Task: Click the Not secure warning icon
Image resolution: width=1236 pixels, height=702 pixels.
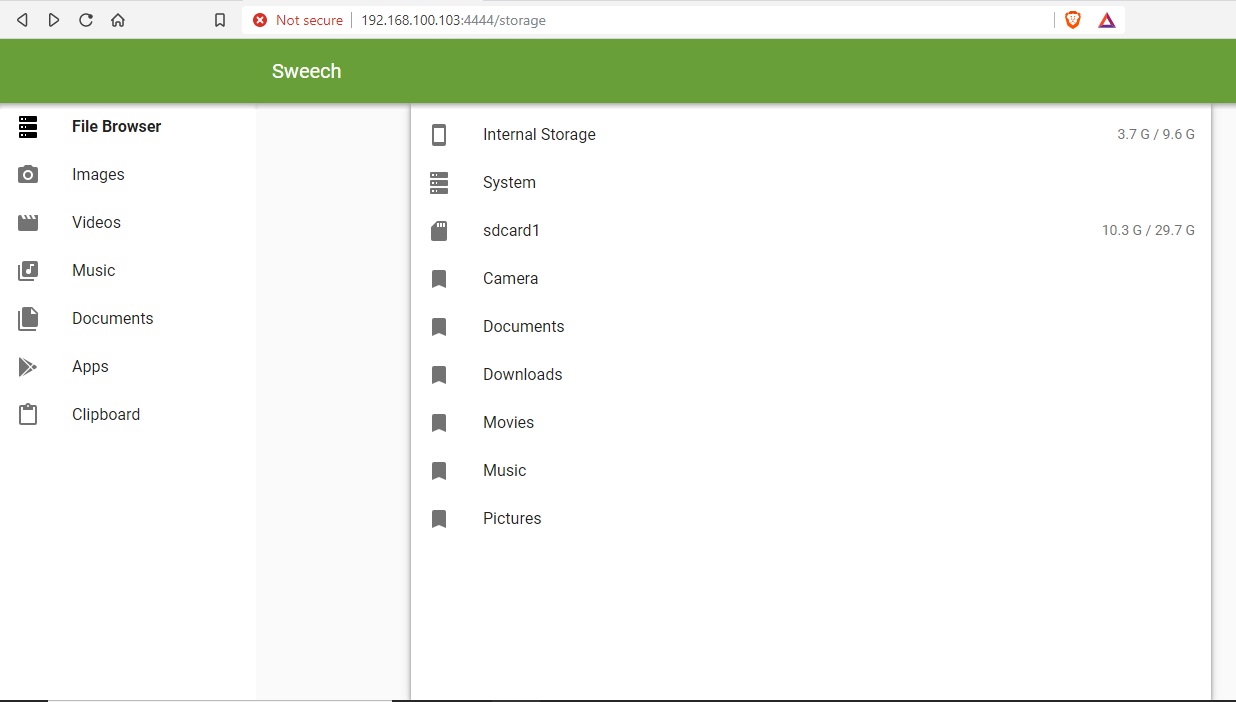Action: (260, 20)
